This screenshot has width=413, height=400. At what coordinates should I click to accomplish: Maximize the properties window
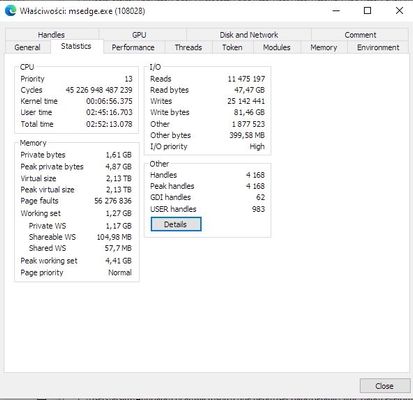pos(367,11)
